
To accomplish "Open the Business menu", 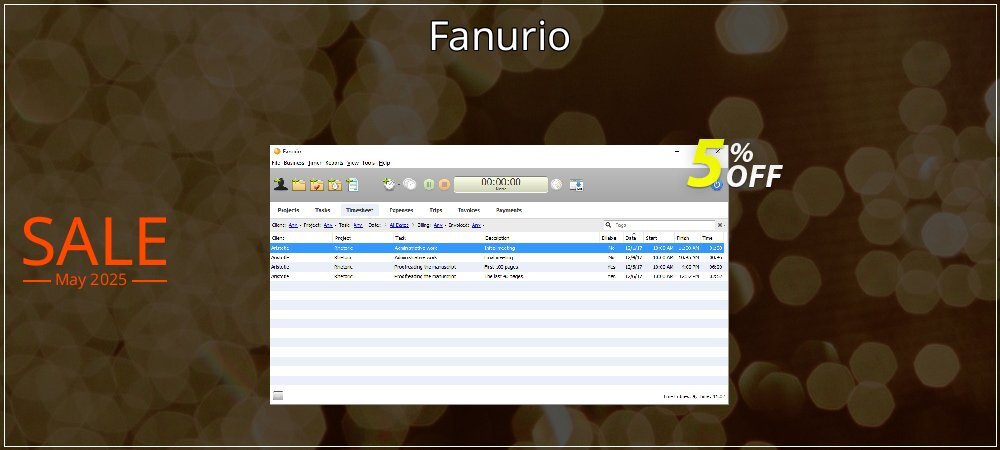I will [294, 163].
